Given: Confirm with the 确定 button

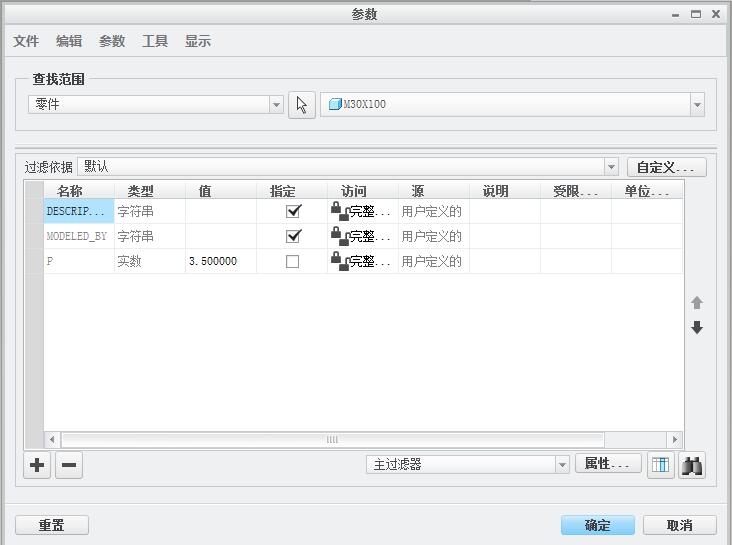Looking at the screenshot, I should click(598, 525).
